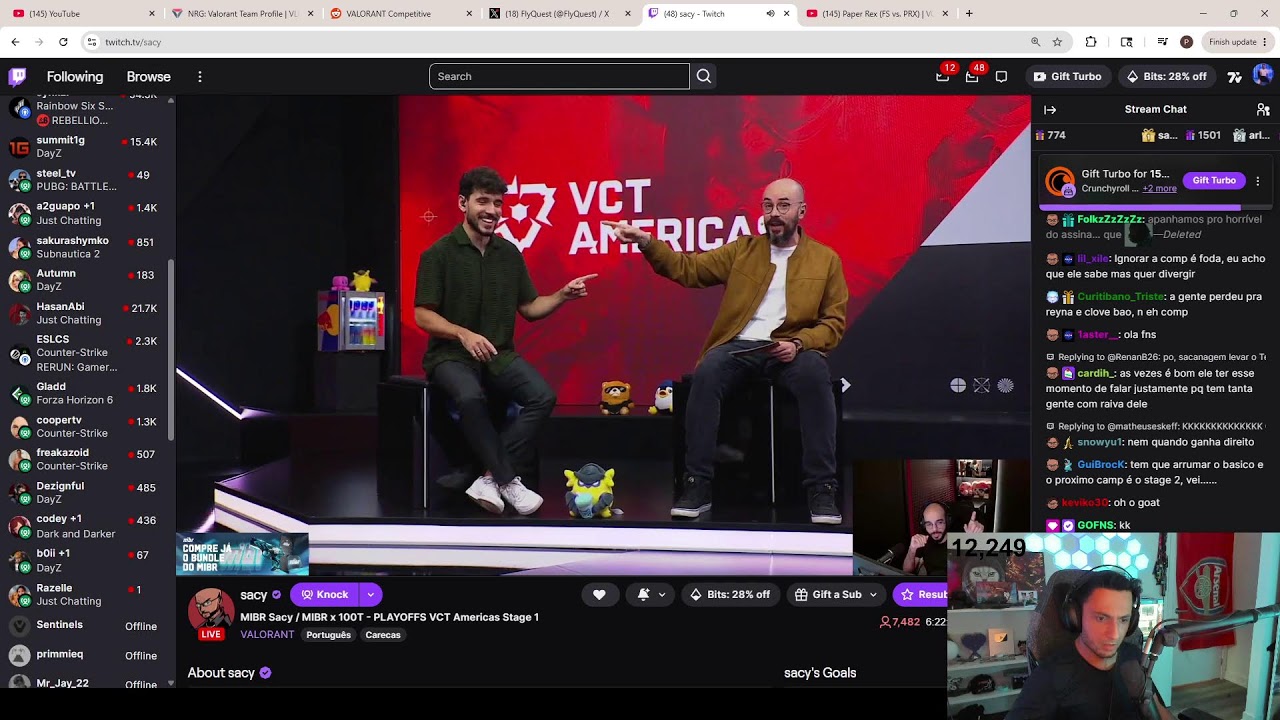
Task: Mute the sacy Twitch tab audio icon
Action: point(770,14)
